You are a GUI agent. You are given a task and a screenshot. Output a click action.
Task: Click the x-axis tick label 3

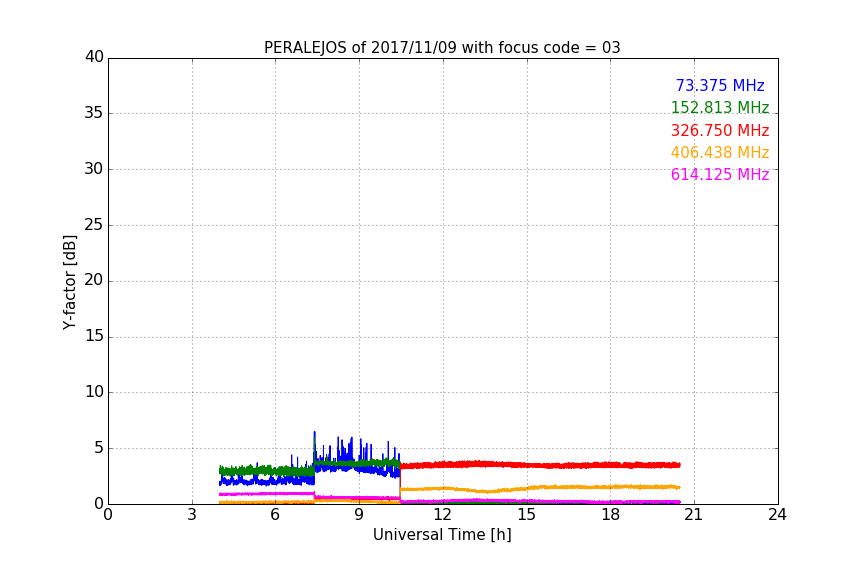pyautogui.click(x=192, y=515)
